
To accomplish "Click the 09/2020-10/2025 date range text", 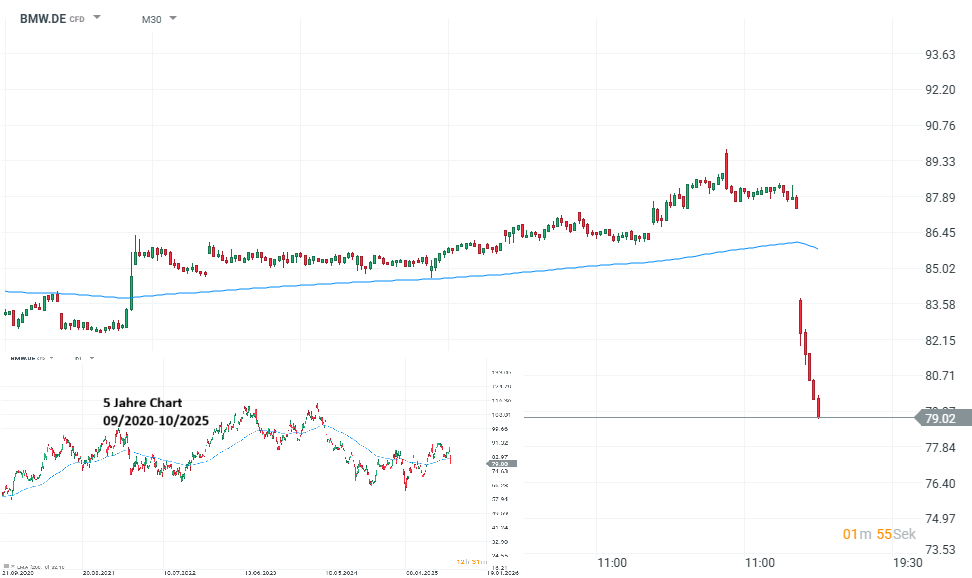I will [156, 421].
